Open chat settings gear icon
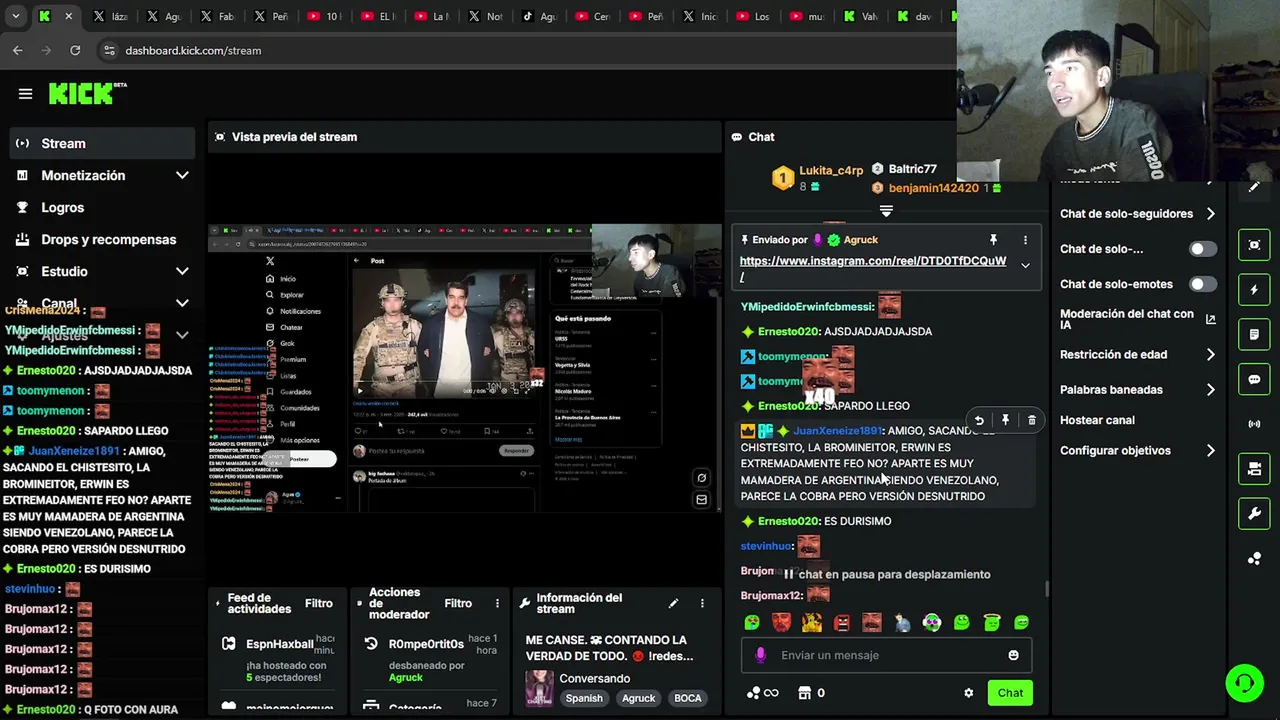Viewport: 1280px width, 720px height. (x=968, y=693)
